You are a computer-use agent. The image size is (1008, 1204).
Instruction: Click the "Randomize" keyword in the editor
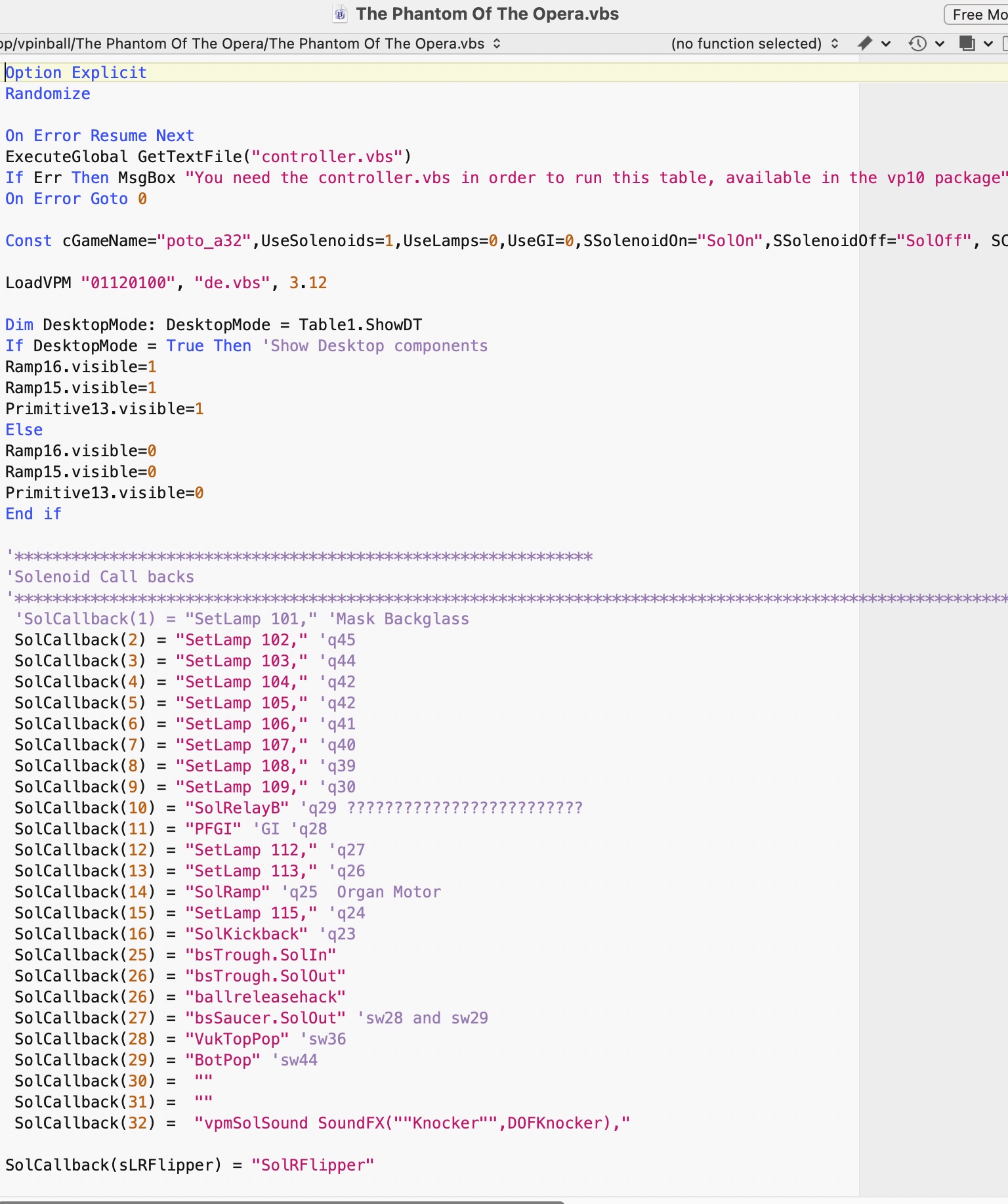[48, 94]
